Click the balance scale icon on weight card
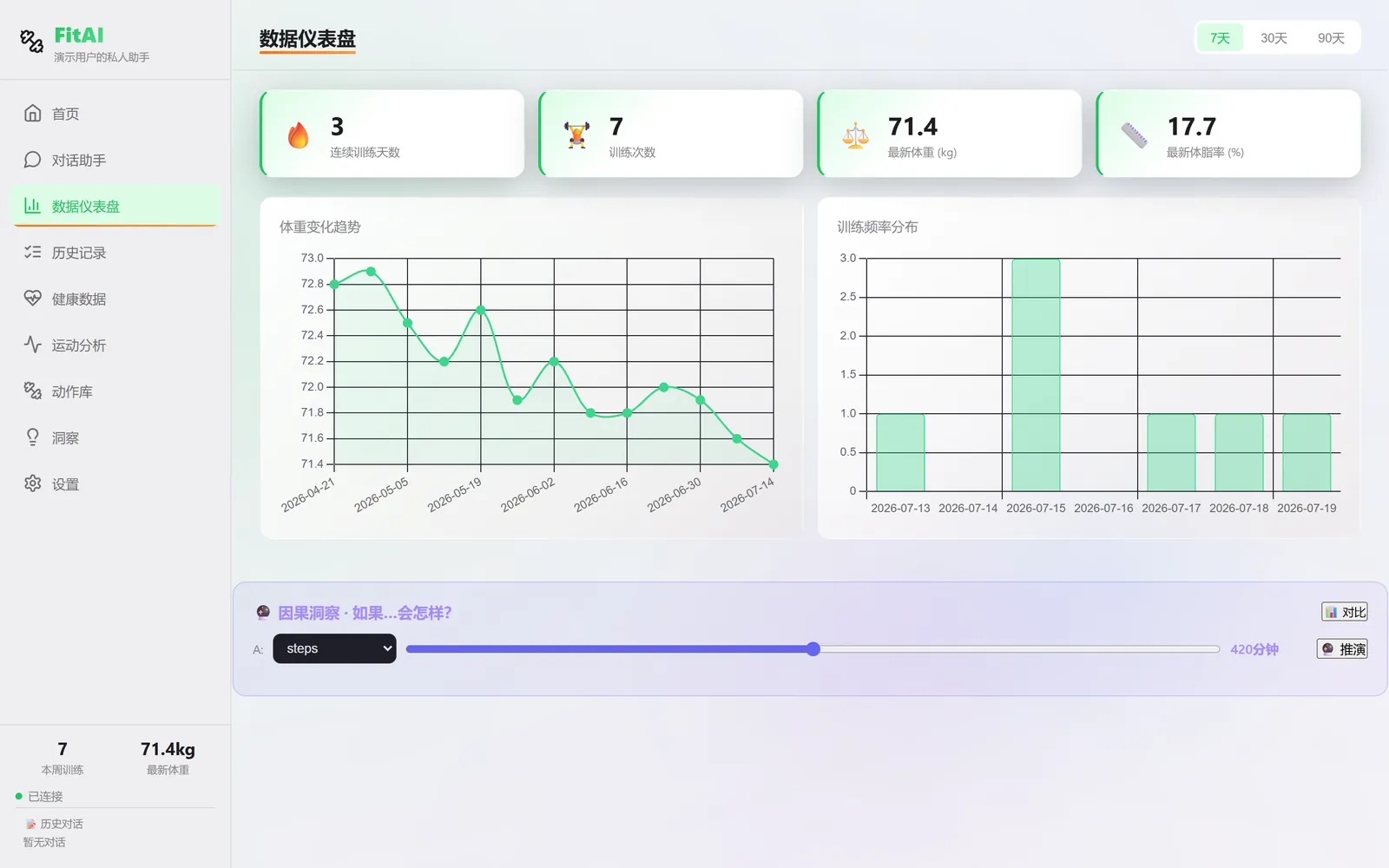1389x868 pixels. tap(855, 135)
